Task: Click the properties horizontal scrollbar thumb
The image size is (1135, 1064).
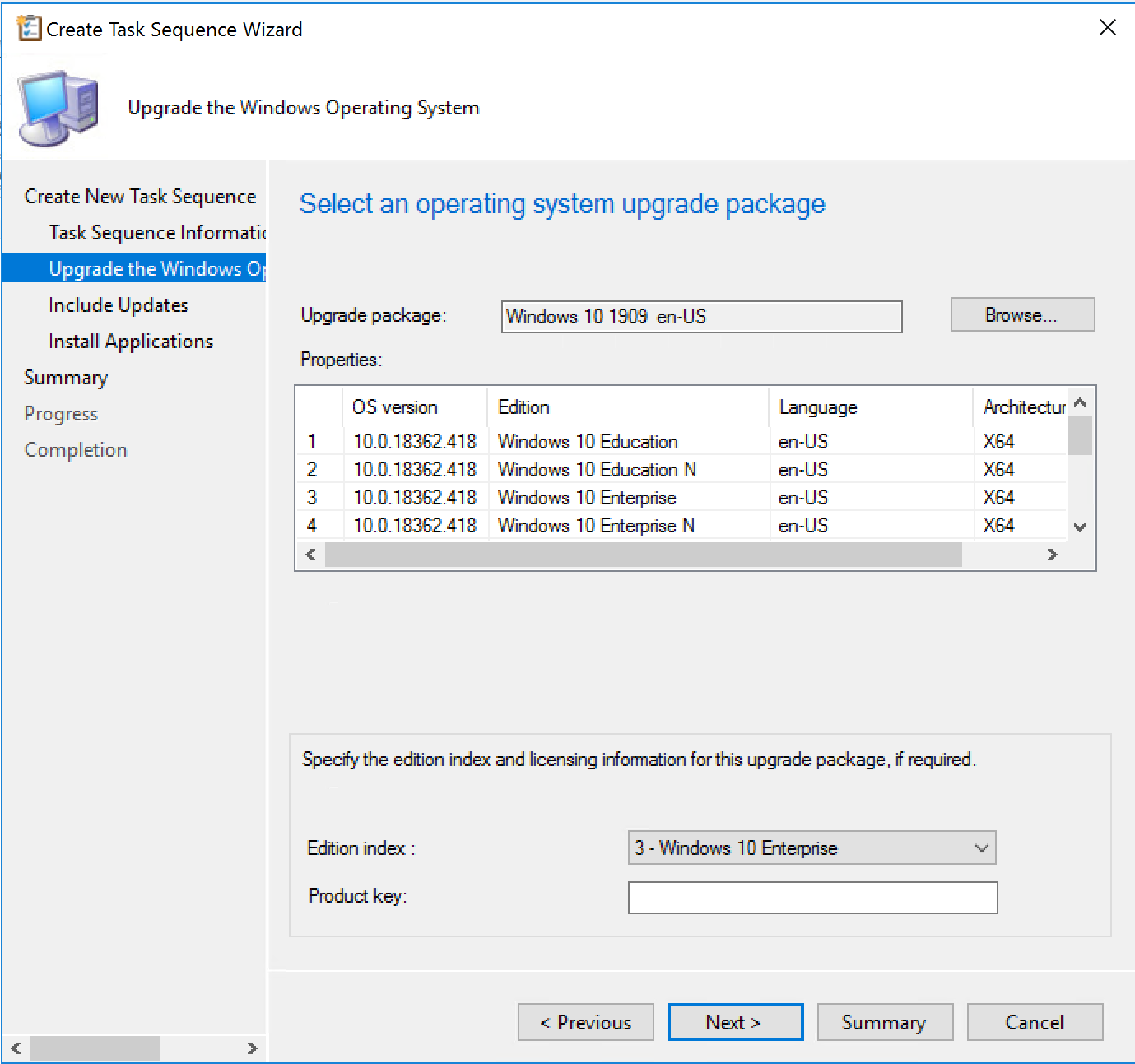Action: (x=644, y=555)
